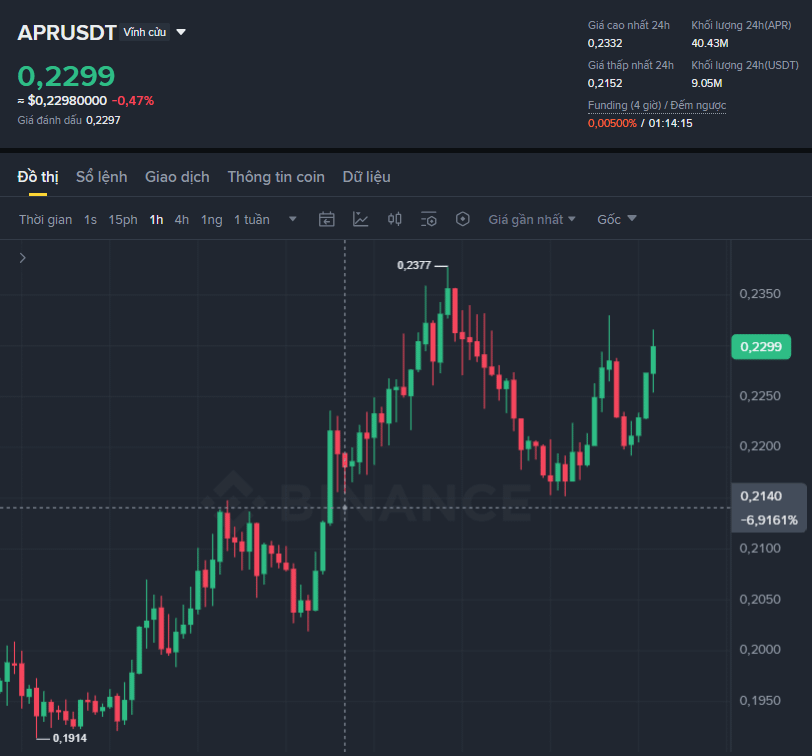
Task: Click the Vĩnh cửu contract type badge
Action: click(144, 32)
